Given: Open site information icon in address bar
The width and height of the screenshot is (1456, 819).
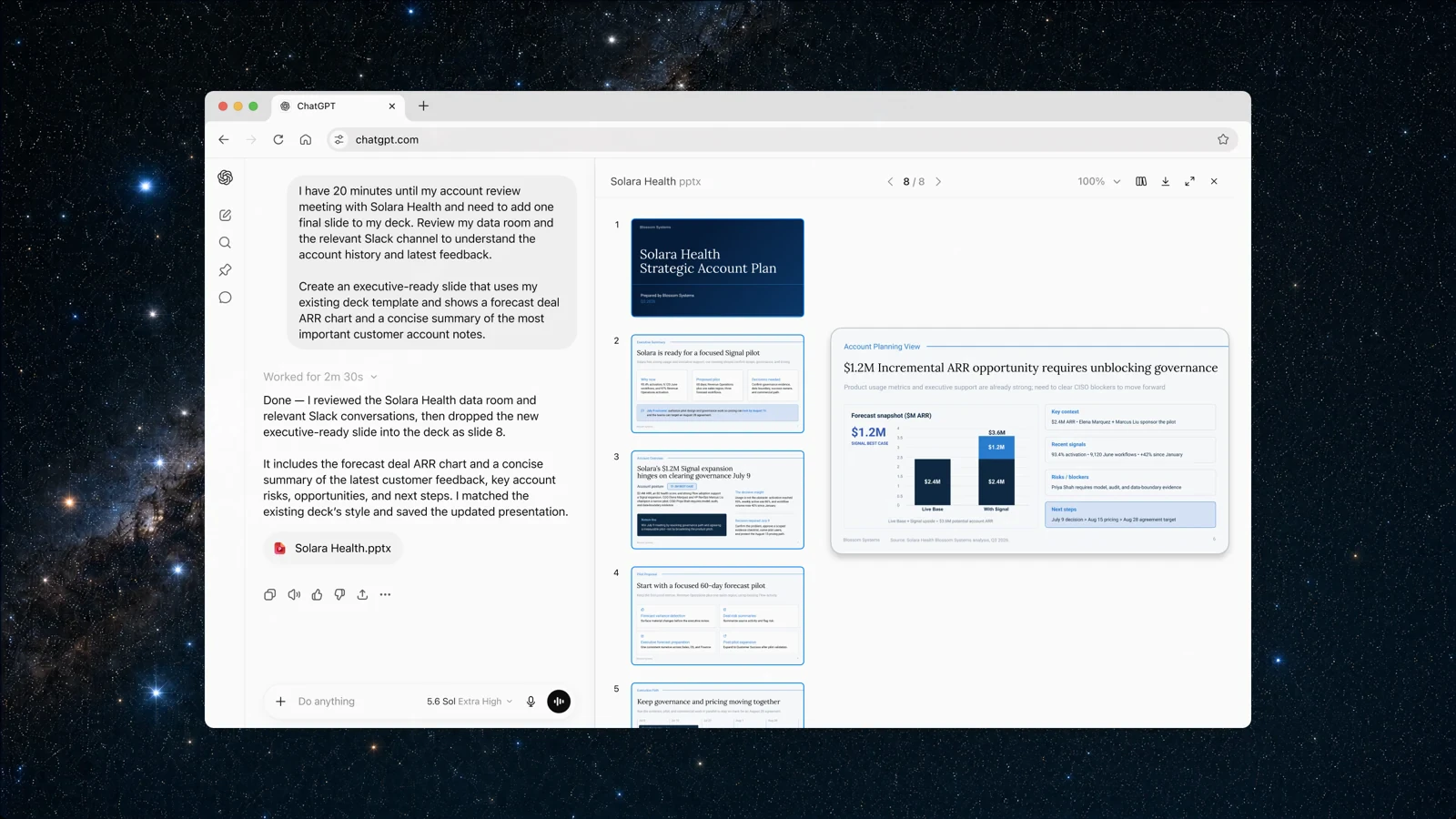Looking at the screenshot, I should [339, 139].
